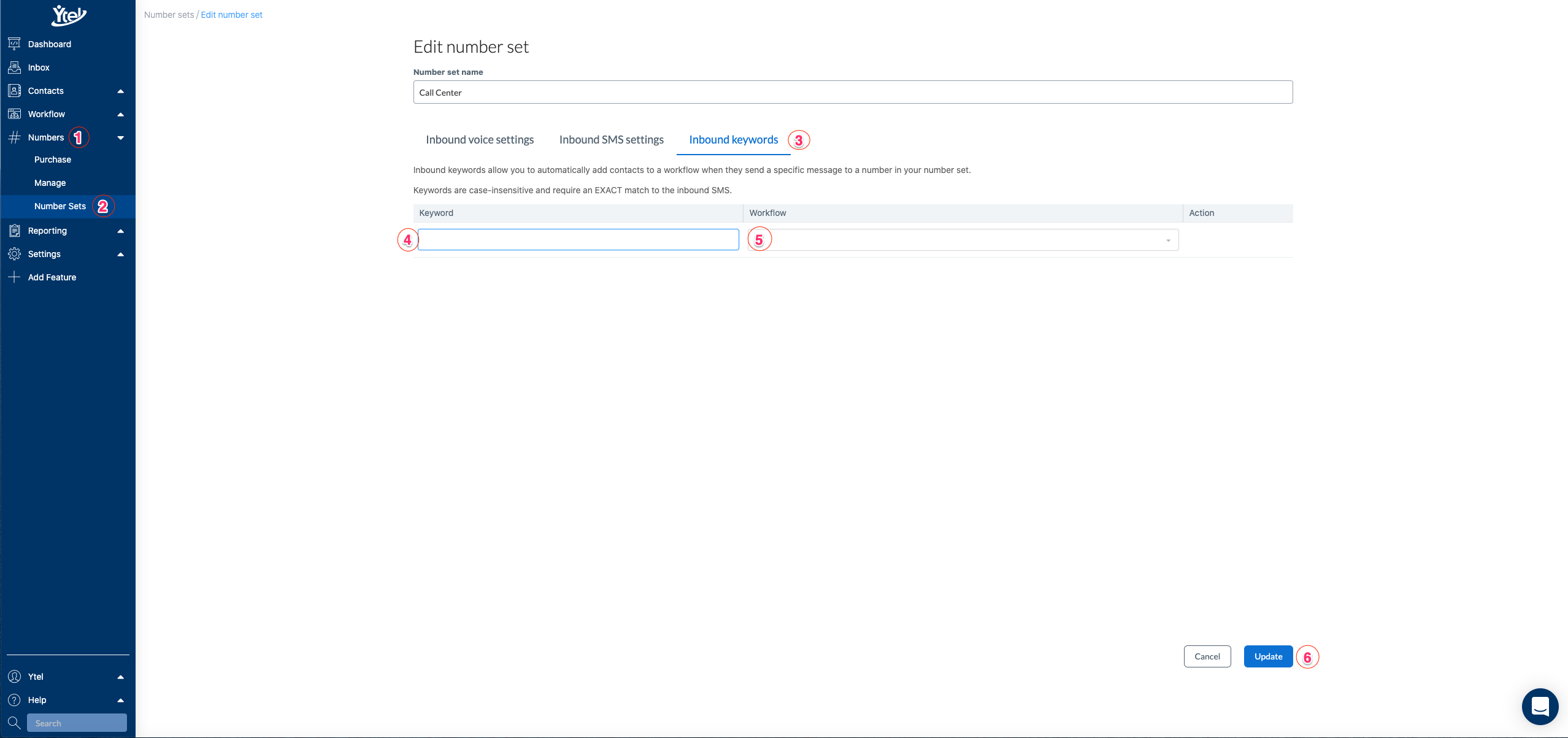Click the Ytel logo at the top
The width and height of the screenshot is (1568, 738).
click(67, 15)
